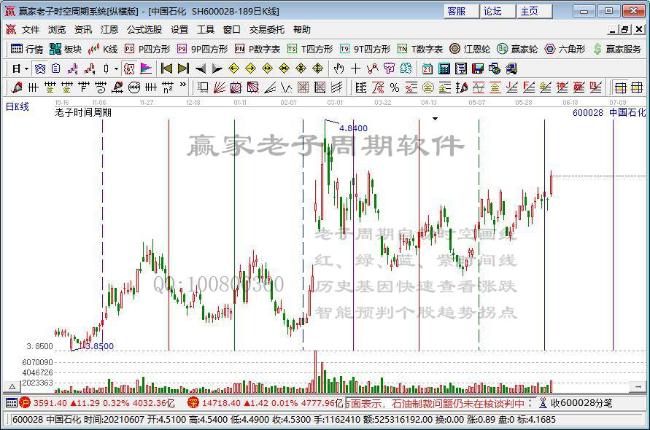Select the crosshair cursor tool
Image resolution: width=650 pixels, height=430 pixels.
coord(356,68)
